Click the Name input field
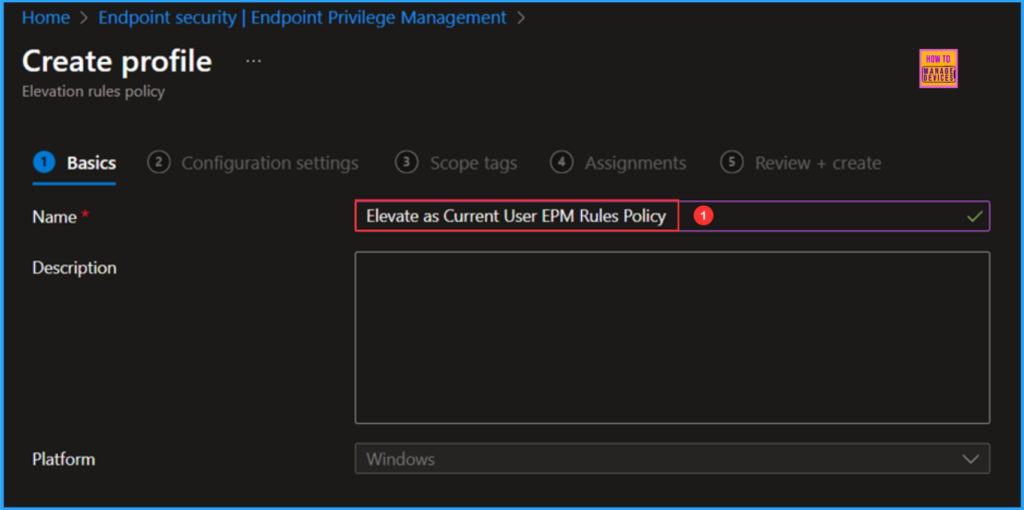Viewport: 1024px width, 510px height. [673, 216]
